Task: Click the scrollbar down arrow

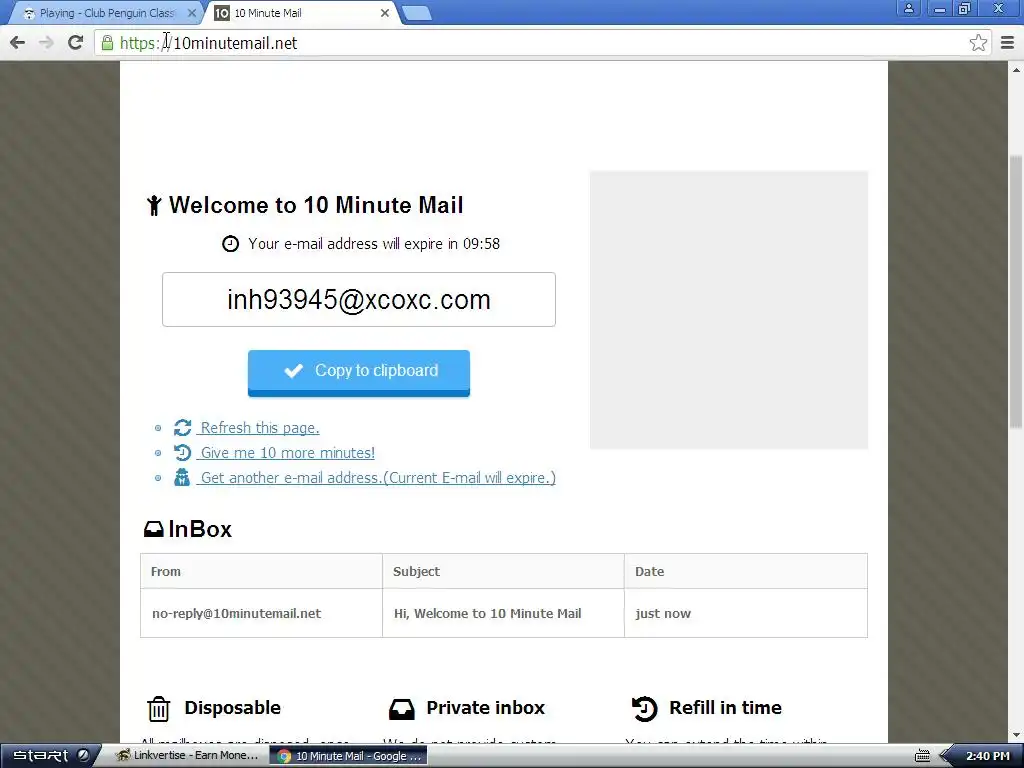Action: coord(1016,736)
